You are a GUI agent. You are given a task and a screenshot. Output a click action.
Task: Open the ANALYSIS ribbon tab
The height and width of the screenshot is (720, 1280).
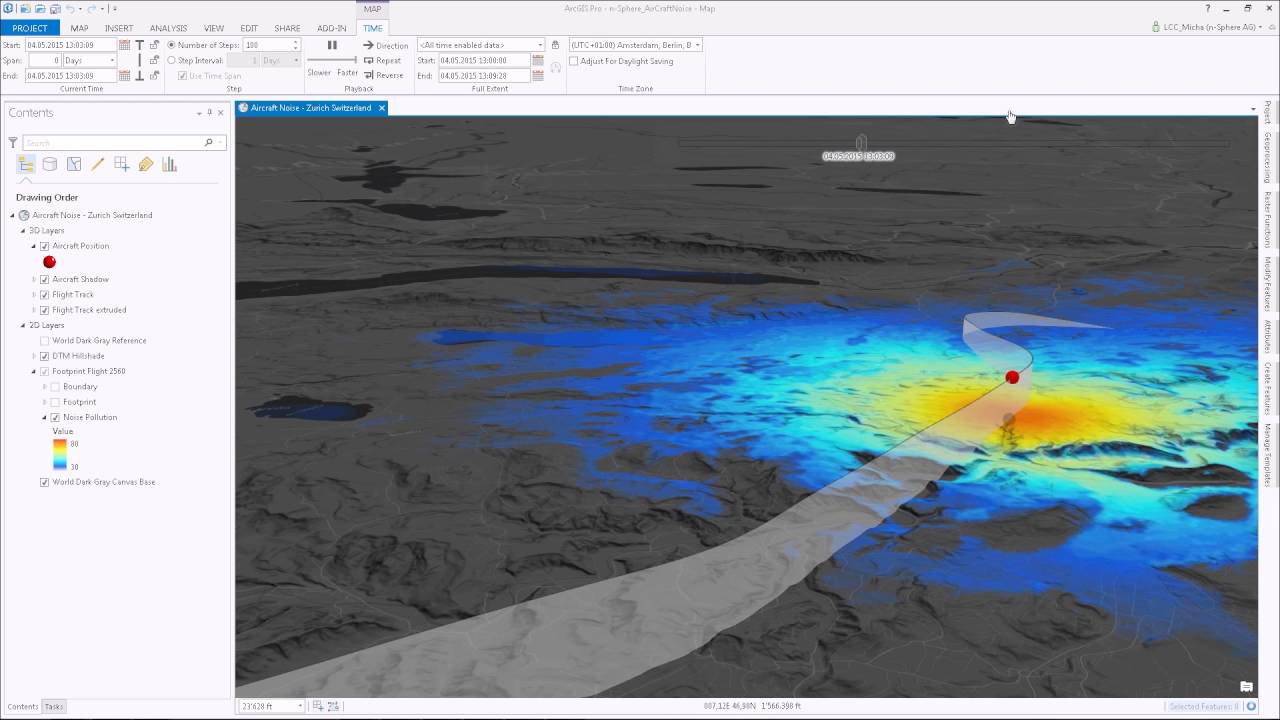coord(168,28)
